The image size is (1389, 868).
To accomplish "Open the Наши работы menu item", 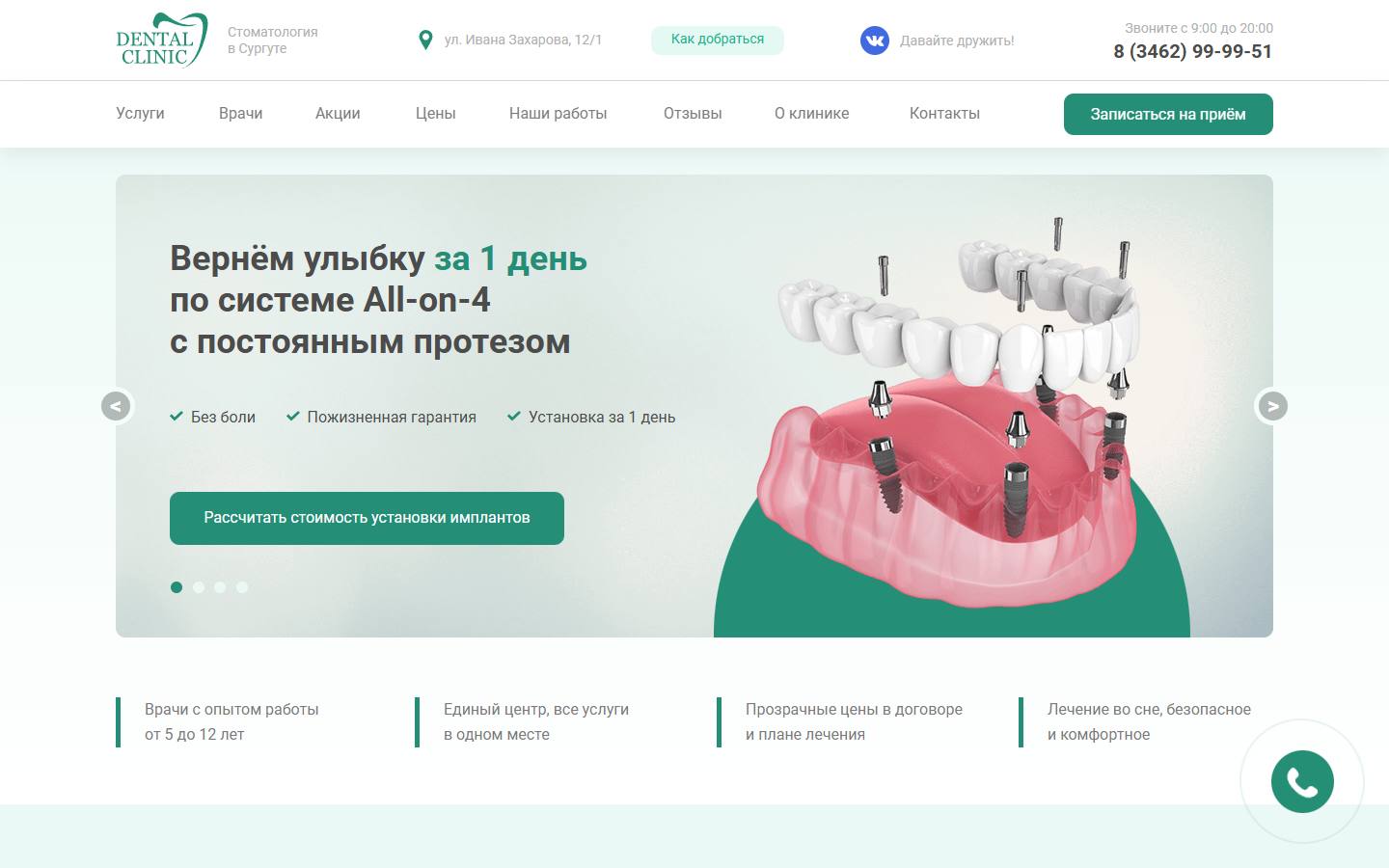I will (558, 114).
